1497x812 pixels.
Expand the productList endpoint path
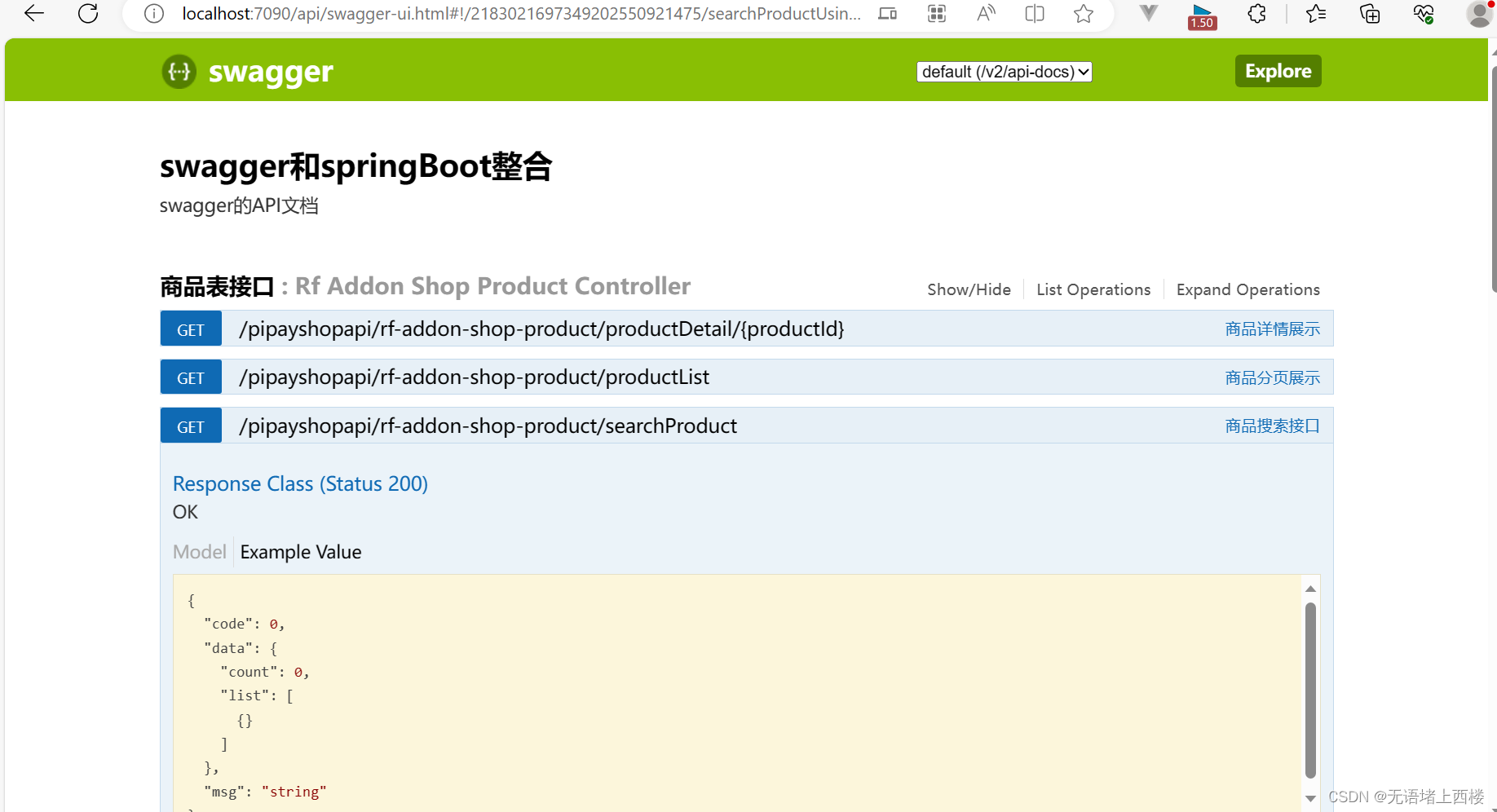pos(474,377)
